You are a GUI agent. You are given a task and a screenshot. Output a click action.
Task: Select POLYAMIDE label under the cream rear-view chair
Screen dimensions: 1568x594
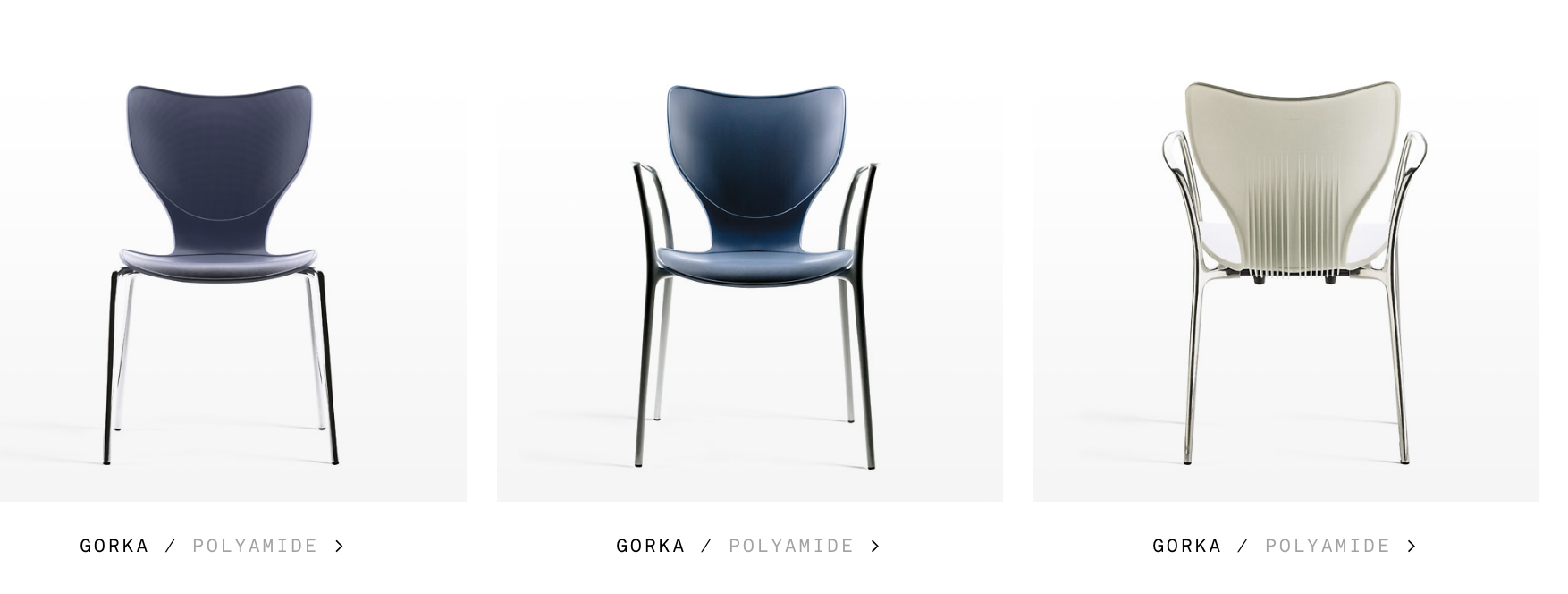pos(1328,546)
